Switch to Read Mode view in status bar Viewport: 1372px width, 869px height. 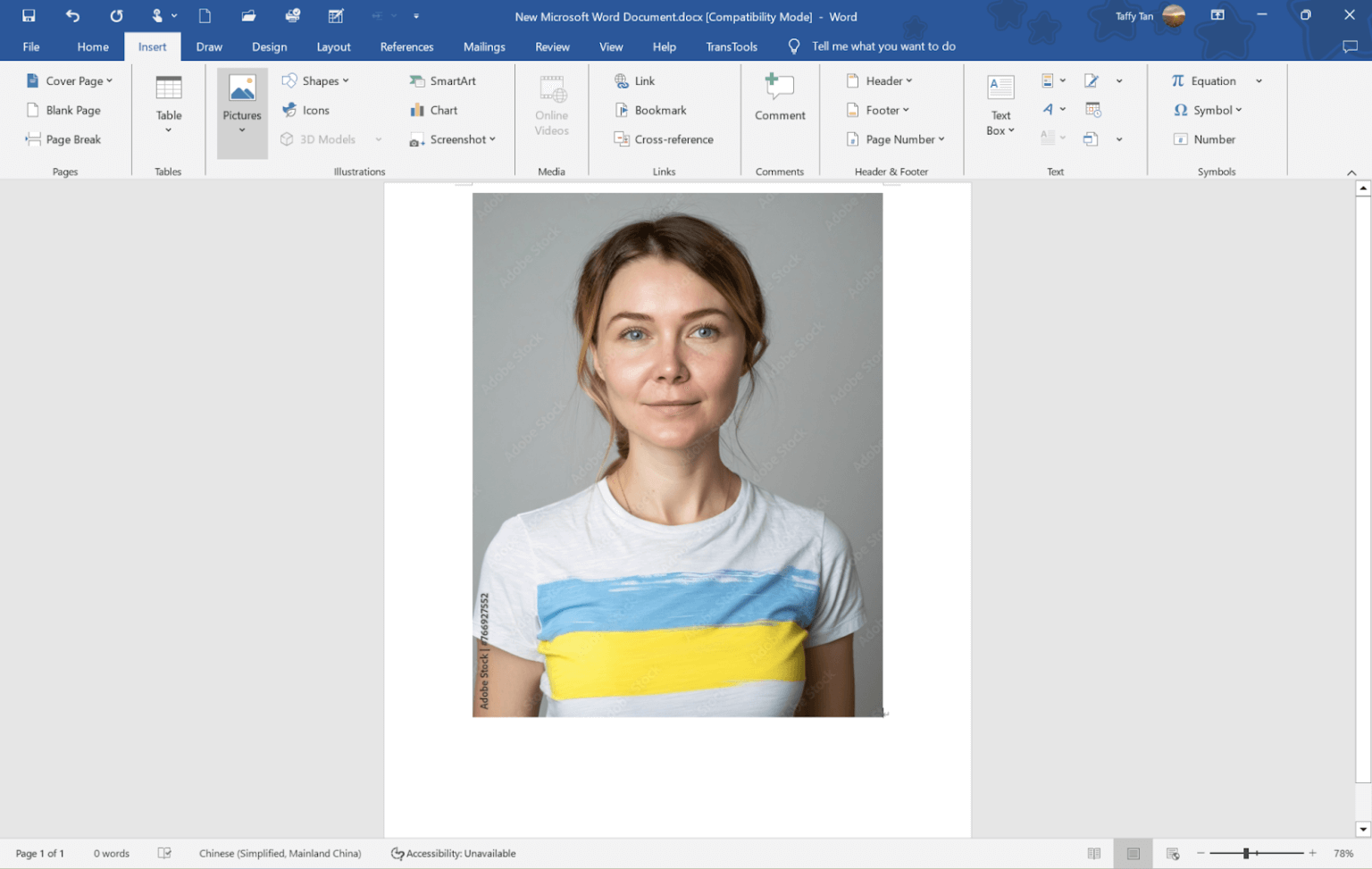click(1093, 854)
